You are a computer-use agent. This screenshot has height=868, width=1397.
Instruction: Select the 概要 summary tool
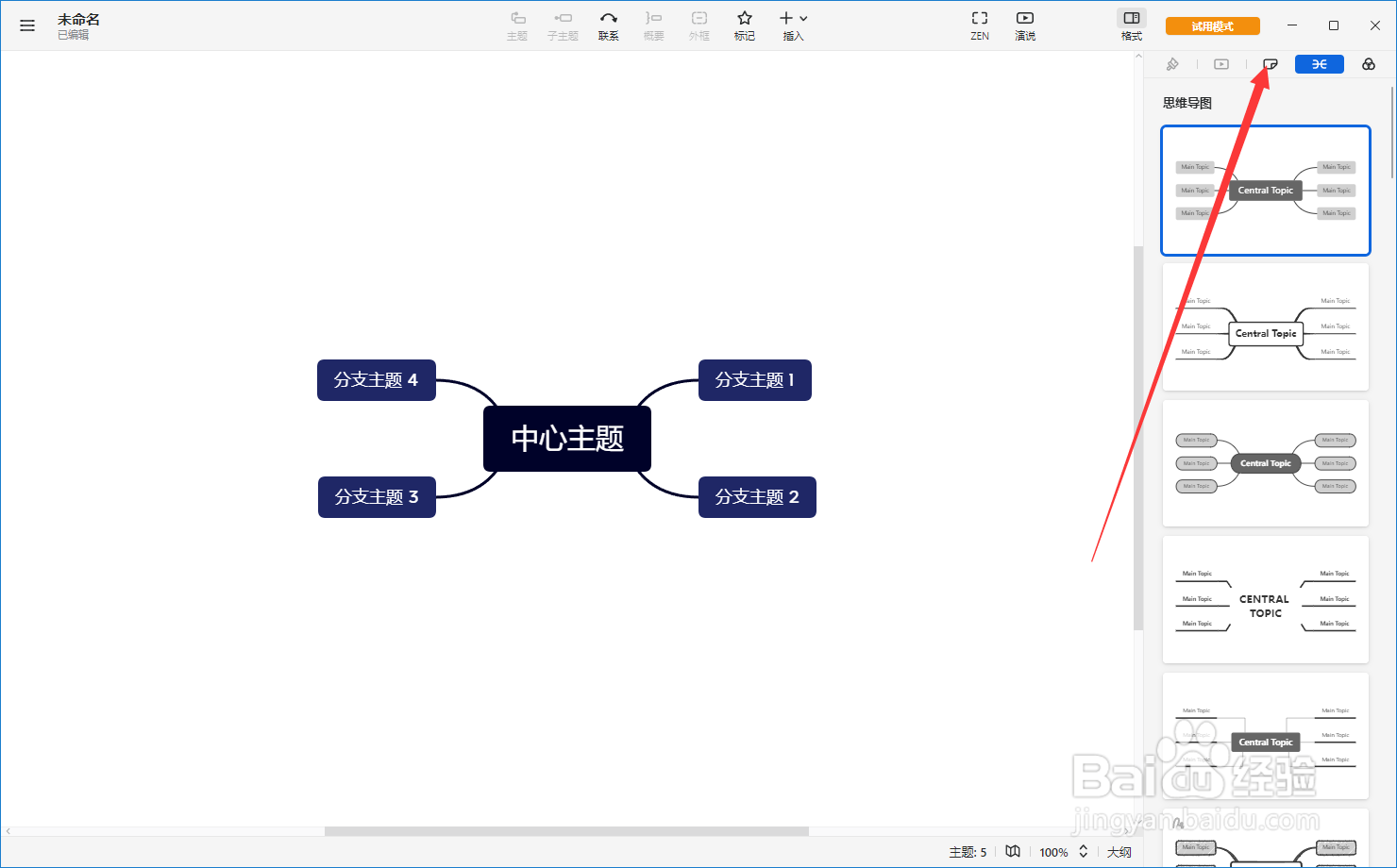coord(653,25)
